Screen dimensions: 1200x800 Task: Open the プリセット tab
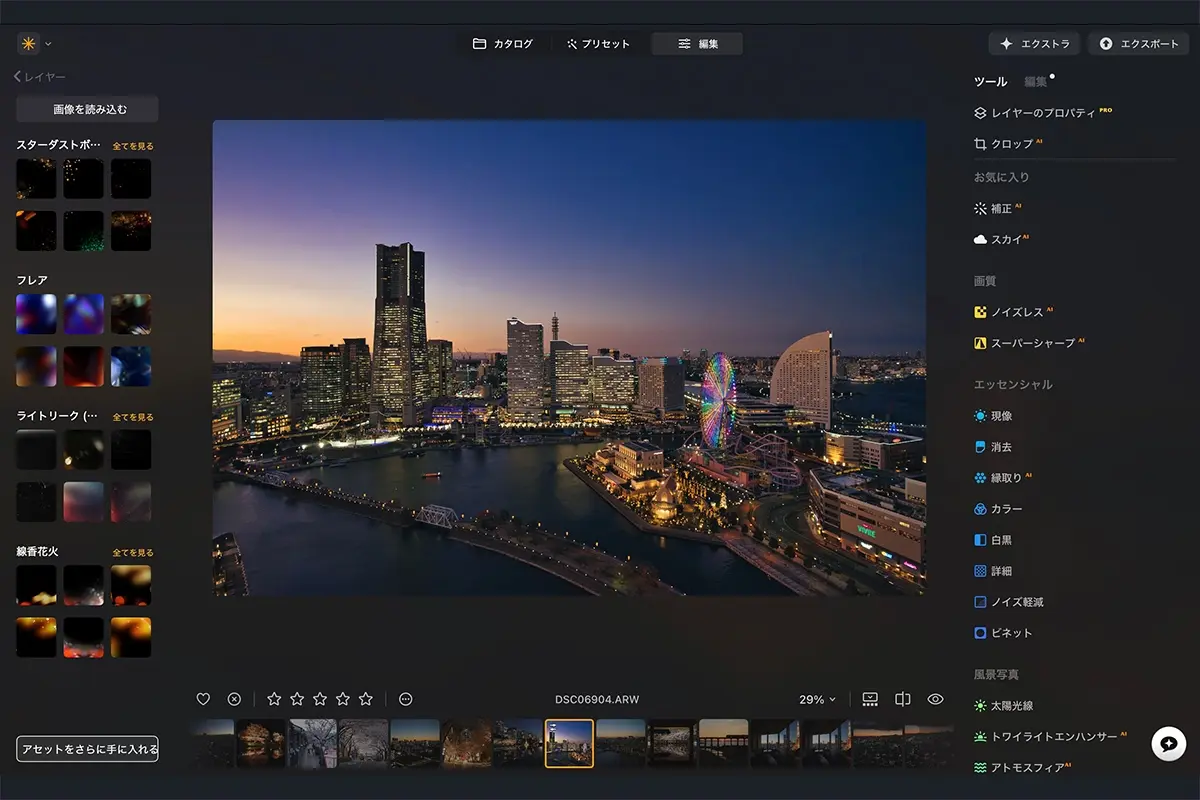598,44
